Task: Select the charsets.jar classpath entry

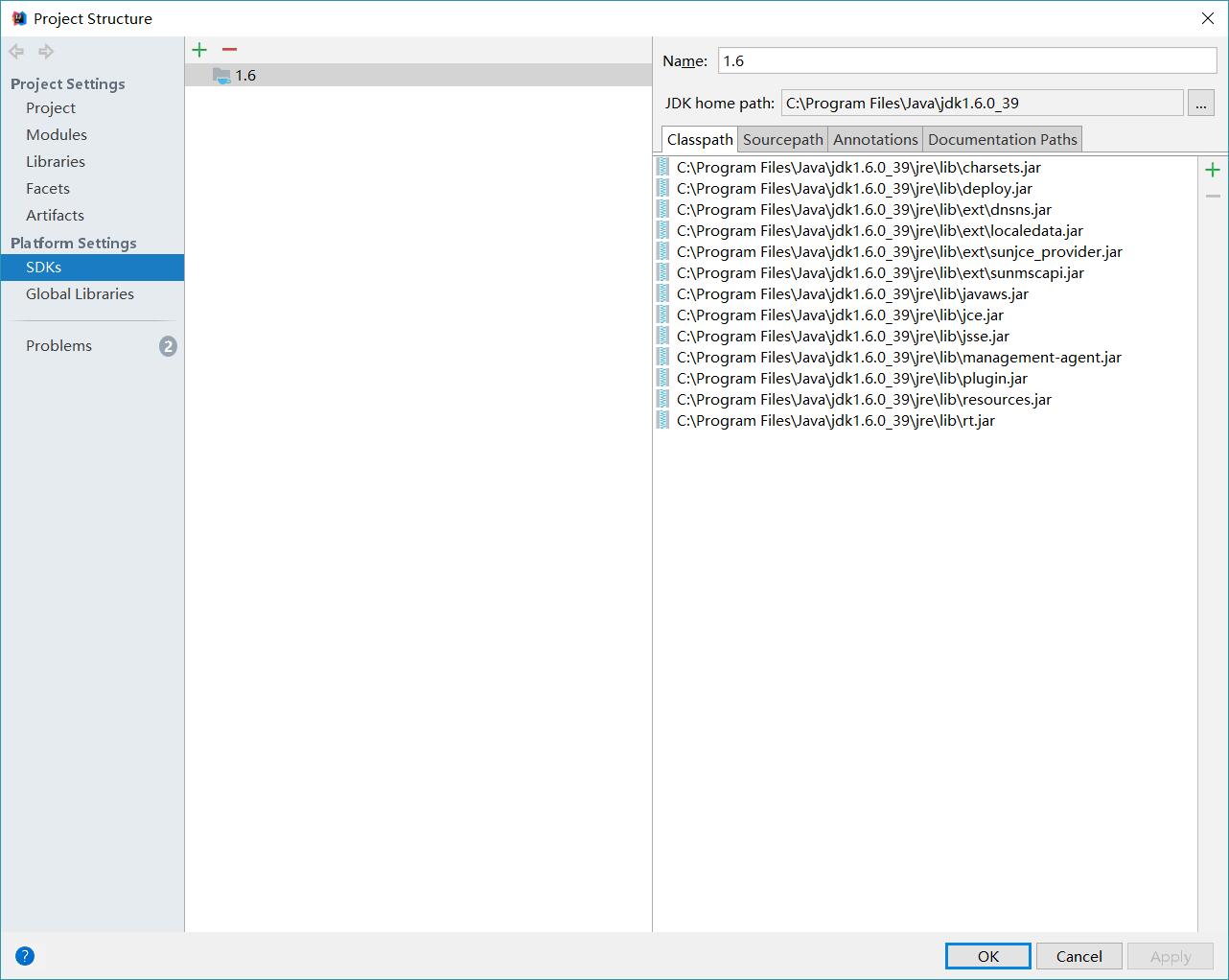Action: pyautogui.click(x=925, y=167)
